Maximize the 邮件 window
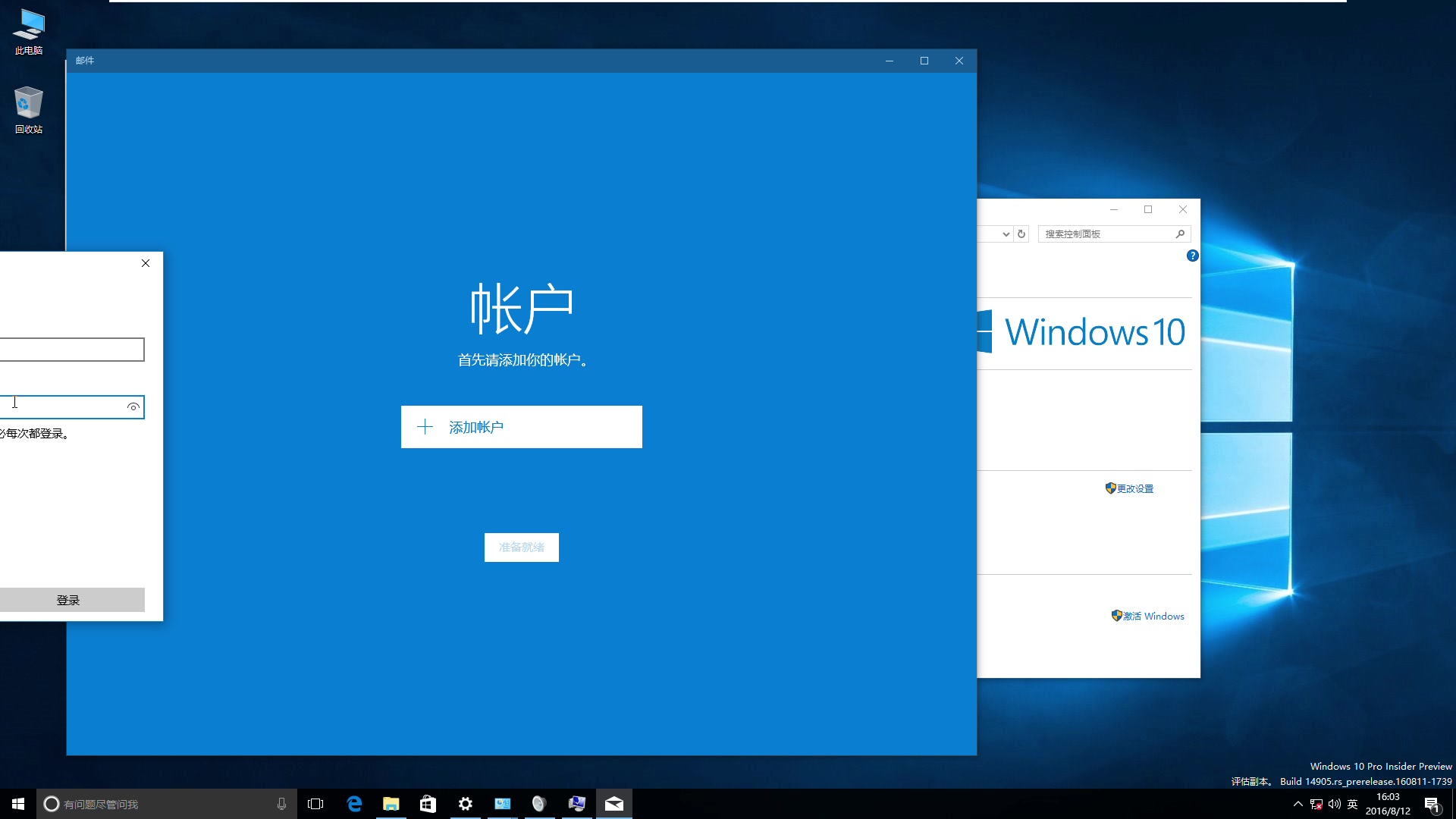This screenshot has height=819, width=1456. click(924, 61)
